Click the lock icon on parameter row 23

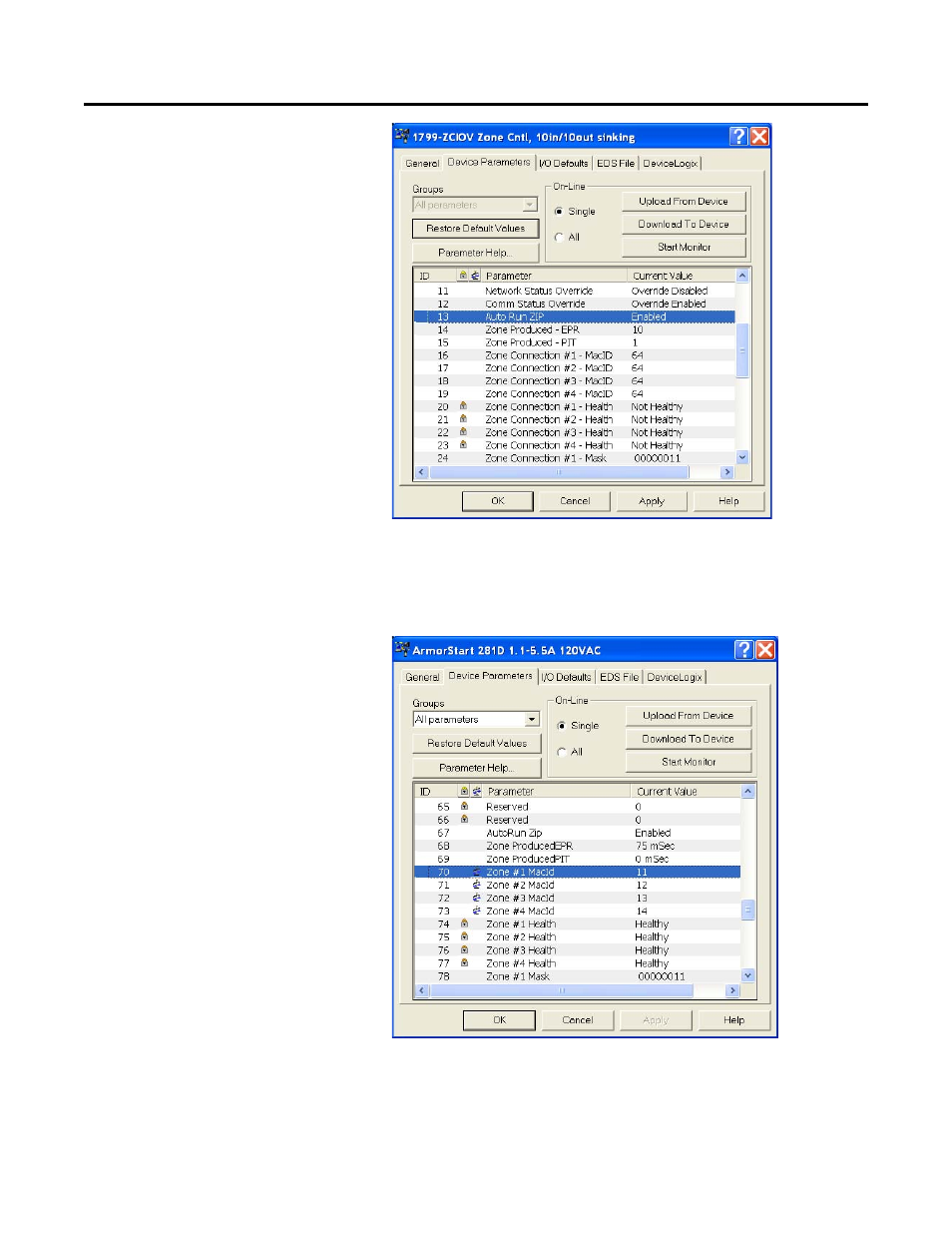click(x=463, y=445)
